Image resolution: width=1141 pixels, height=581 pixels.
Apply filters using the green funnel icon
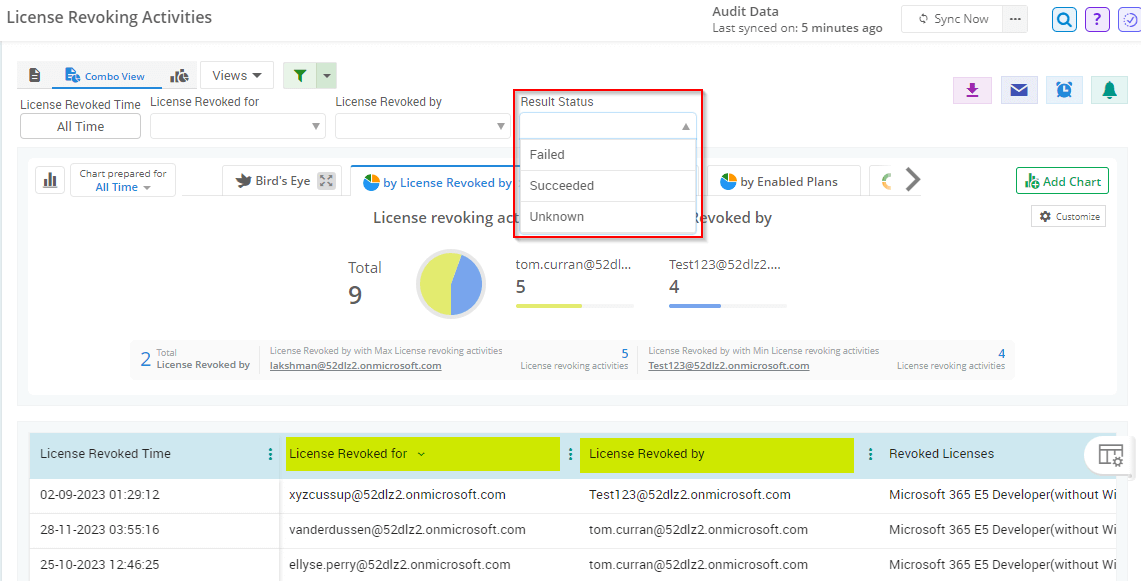coord(298,75)
